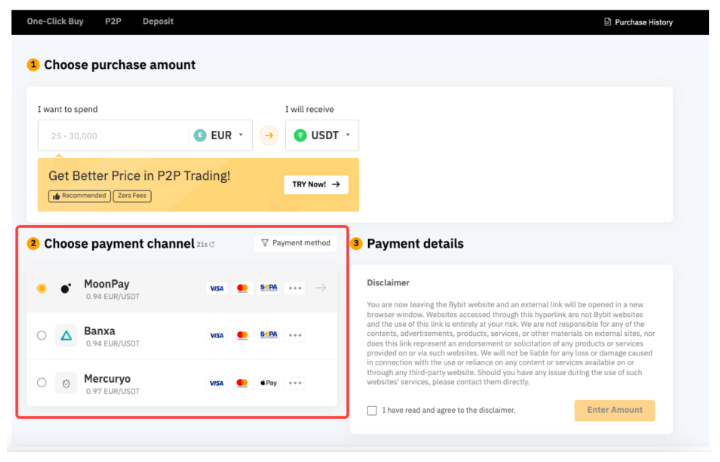Select the MoonPay radio button
This screenshot has height=462, width=720.
coord(42,288)
